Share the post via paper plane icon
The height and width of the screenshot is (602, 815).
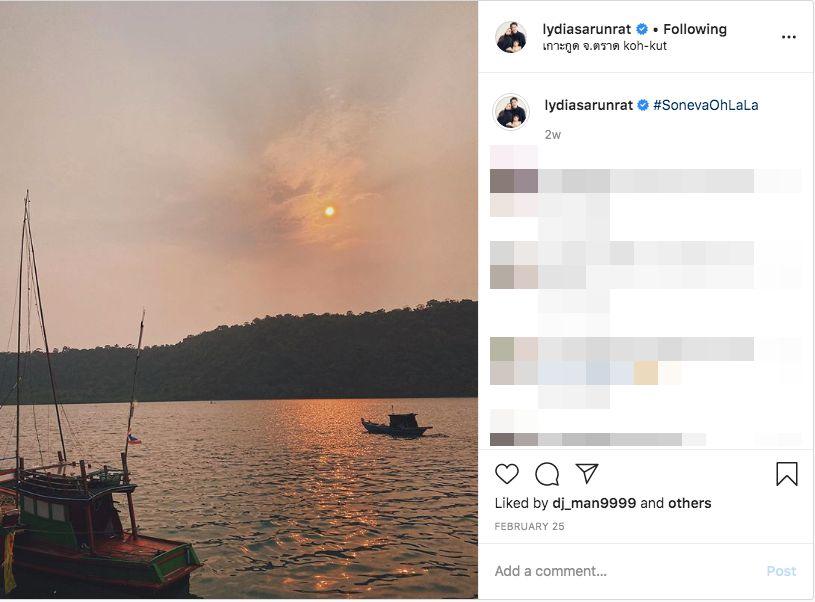point(587,474)
